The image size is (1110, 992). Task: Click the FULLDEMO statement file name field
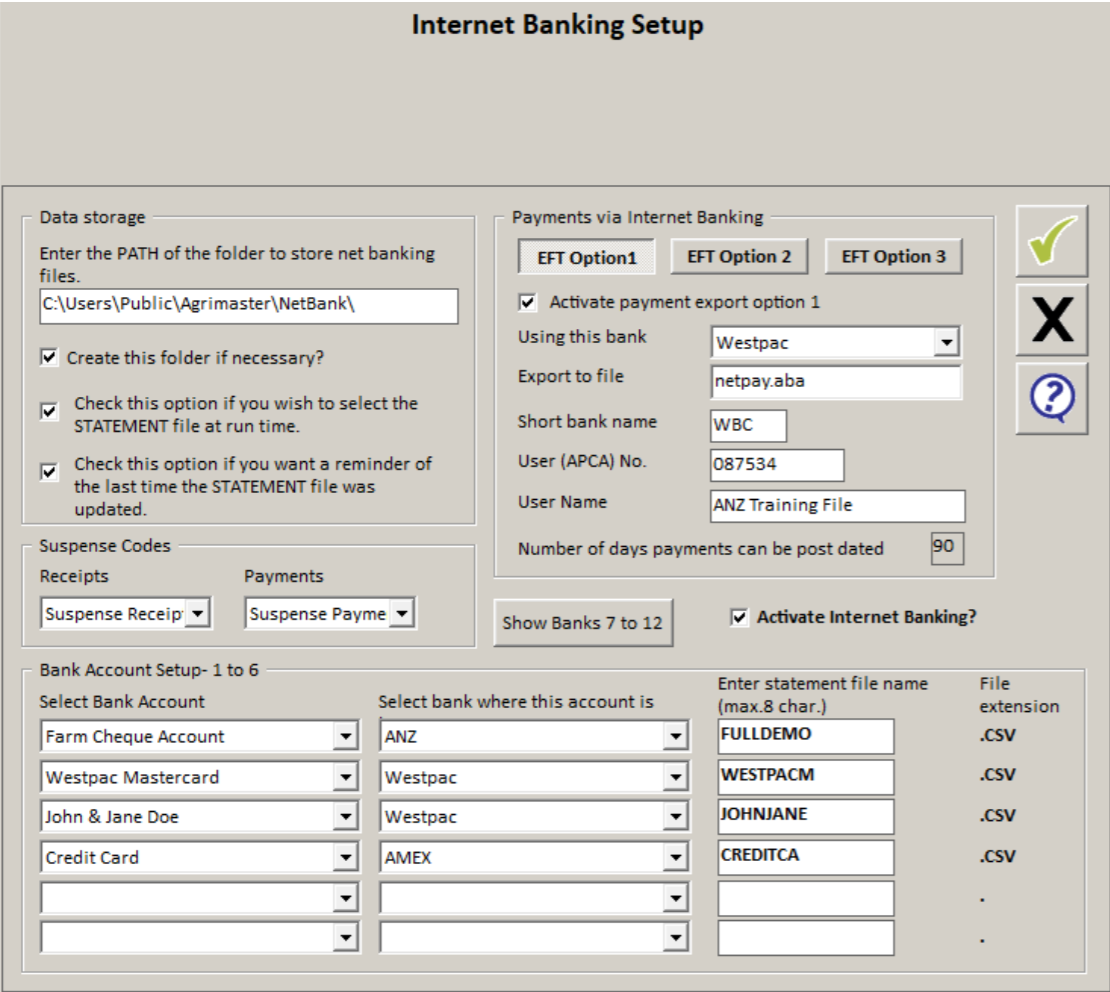(806, 736)
